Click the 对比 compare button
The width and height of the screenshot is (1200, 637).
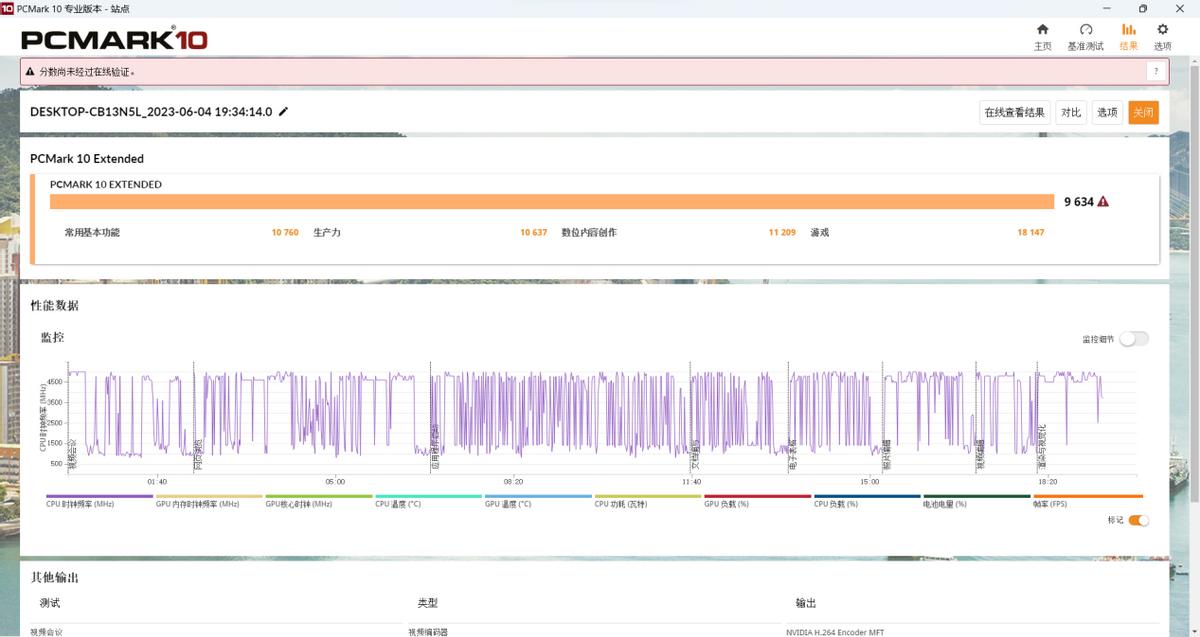[1071, 113]
